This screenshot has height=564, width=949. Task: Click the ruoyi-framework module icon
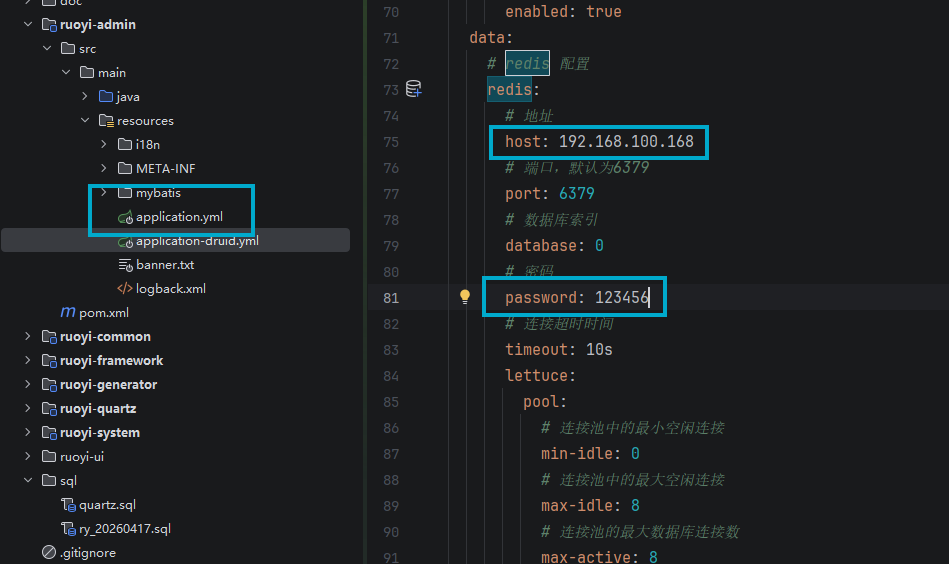(x=49, y=361)
